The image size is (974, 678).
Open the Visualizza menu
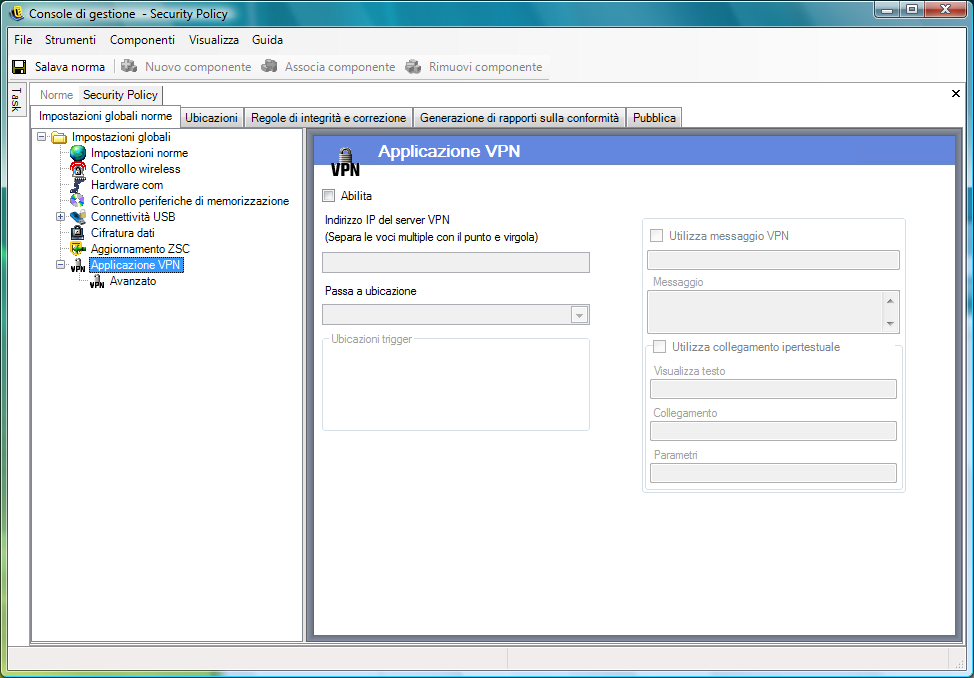pos(214,40)
